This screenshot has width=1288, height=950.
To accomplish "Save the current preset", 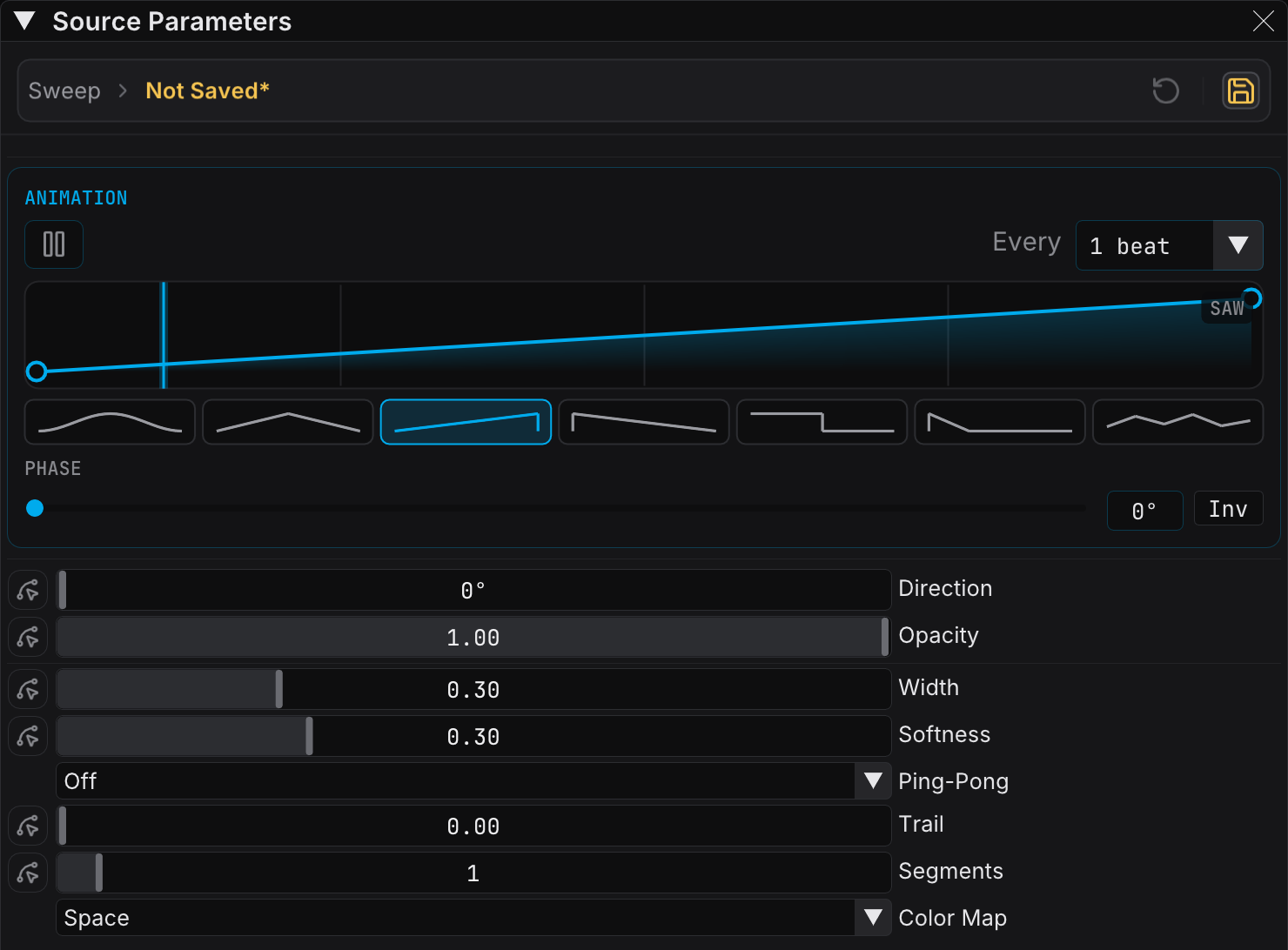I will coord(1241,90).
